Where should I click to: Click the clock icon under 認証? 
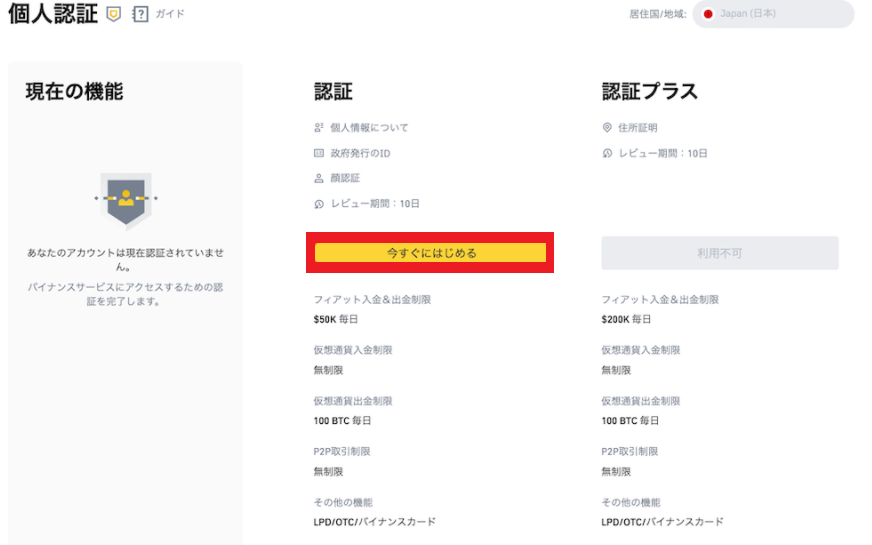(x=319, y=204)
